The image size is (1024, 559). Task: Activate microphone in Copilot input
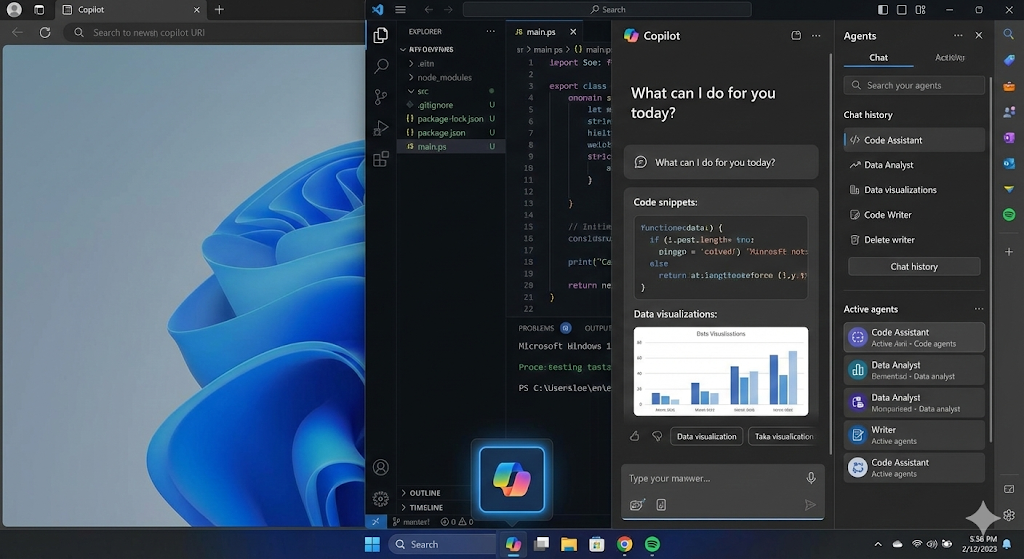pos(810,478)
